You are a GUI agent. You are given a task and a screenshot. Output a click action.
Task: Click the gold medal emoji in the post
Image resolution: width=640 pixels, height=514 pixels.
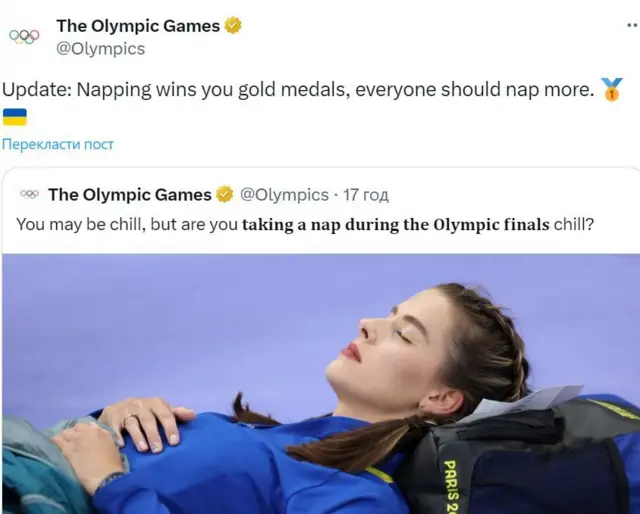coord(612,90)
